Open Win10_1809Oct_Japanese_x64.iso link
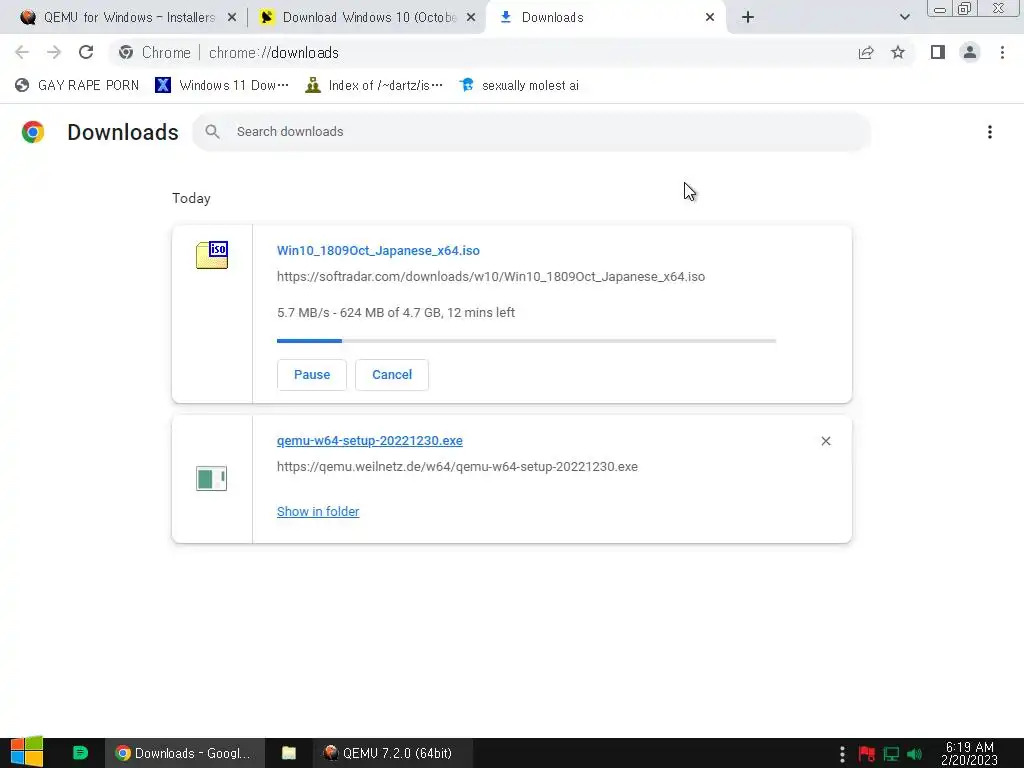 (x=378, y=250)
